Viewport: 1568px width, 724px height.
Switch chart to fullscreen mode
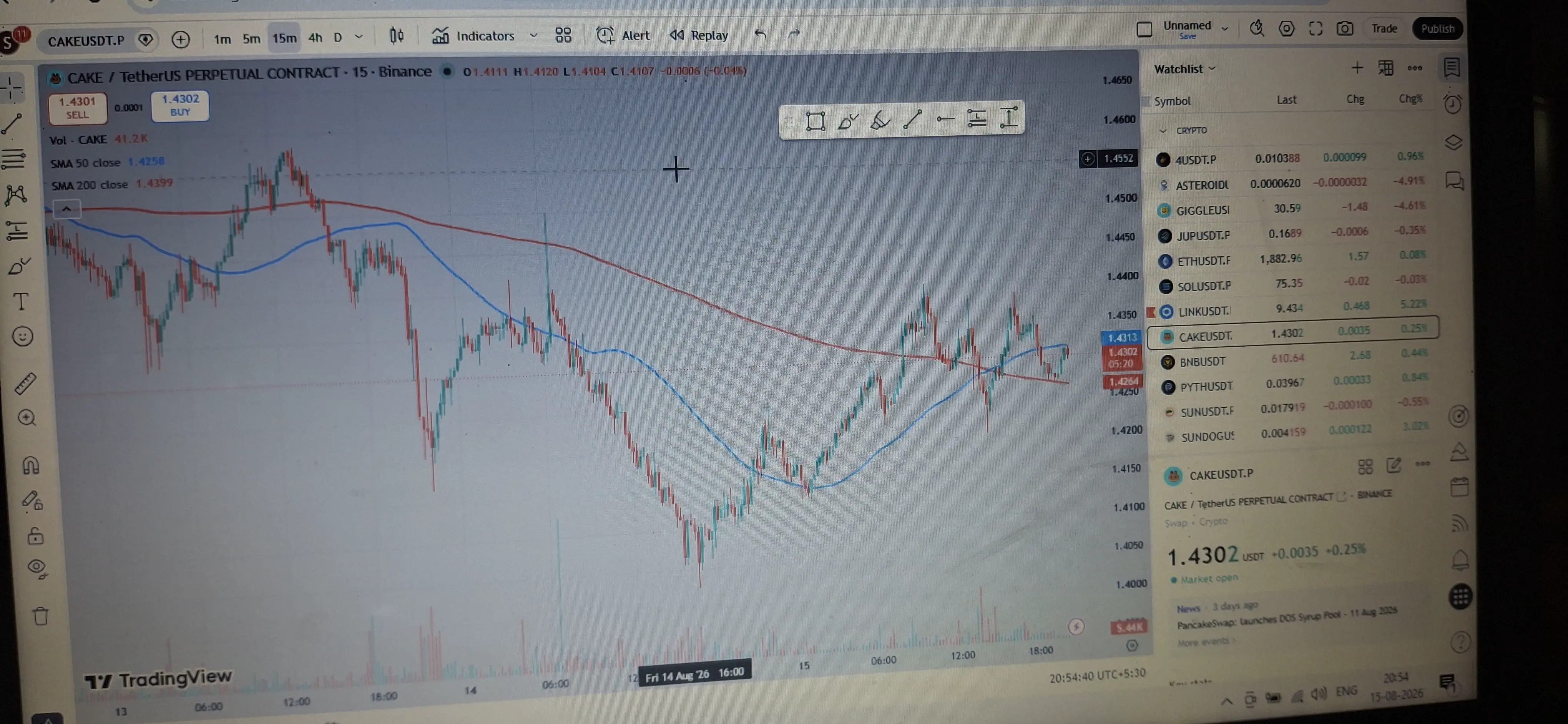(1316, 28)
